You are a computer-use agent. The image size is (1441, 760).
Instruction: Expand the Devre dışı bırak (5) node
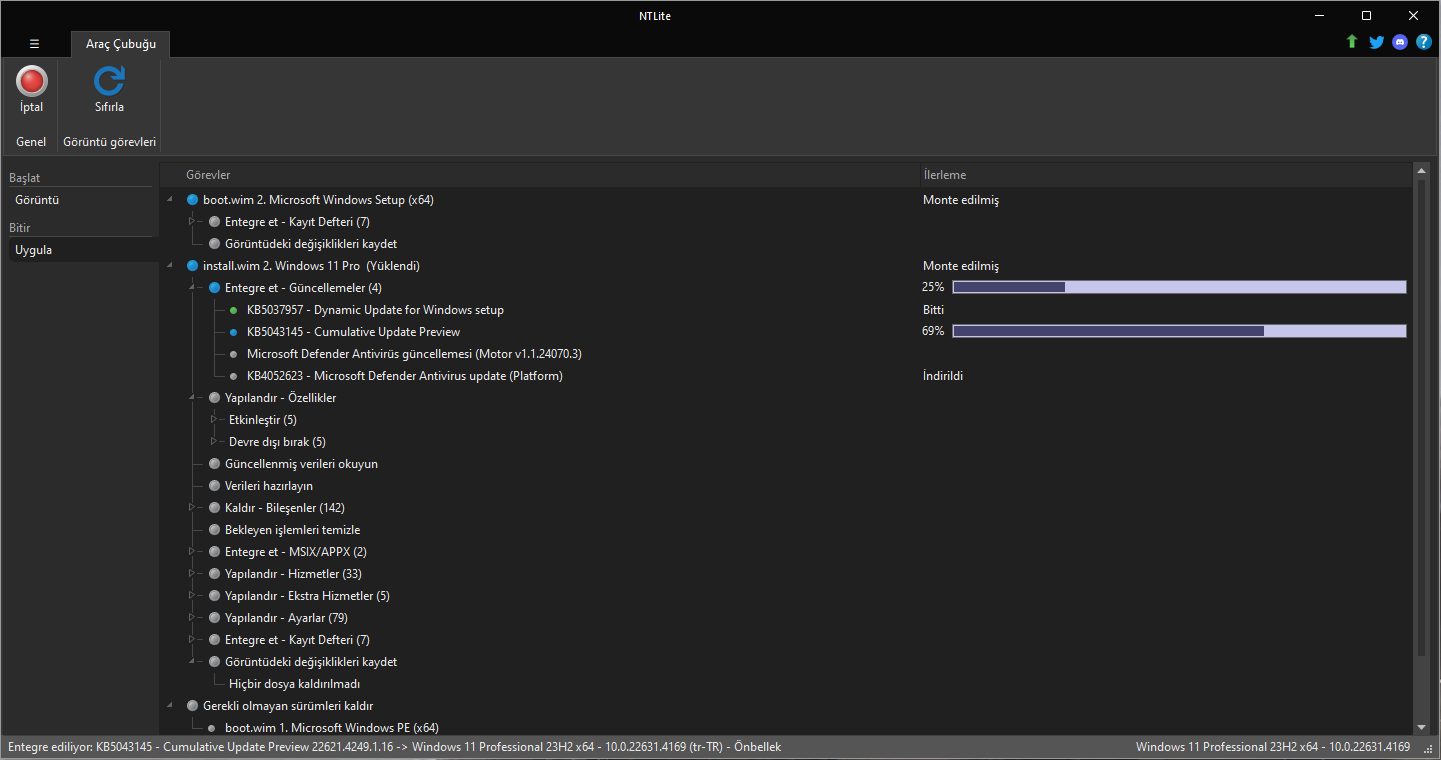[x=214, y=442]
